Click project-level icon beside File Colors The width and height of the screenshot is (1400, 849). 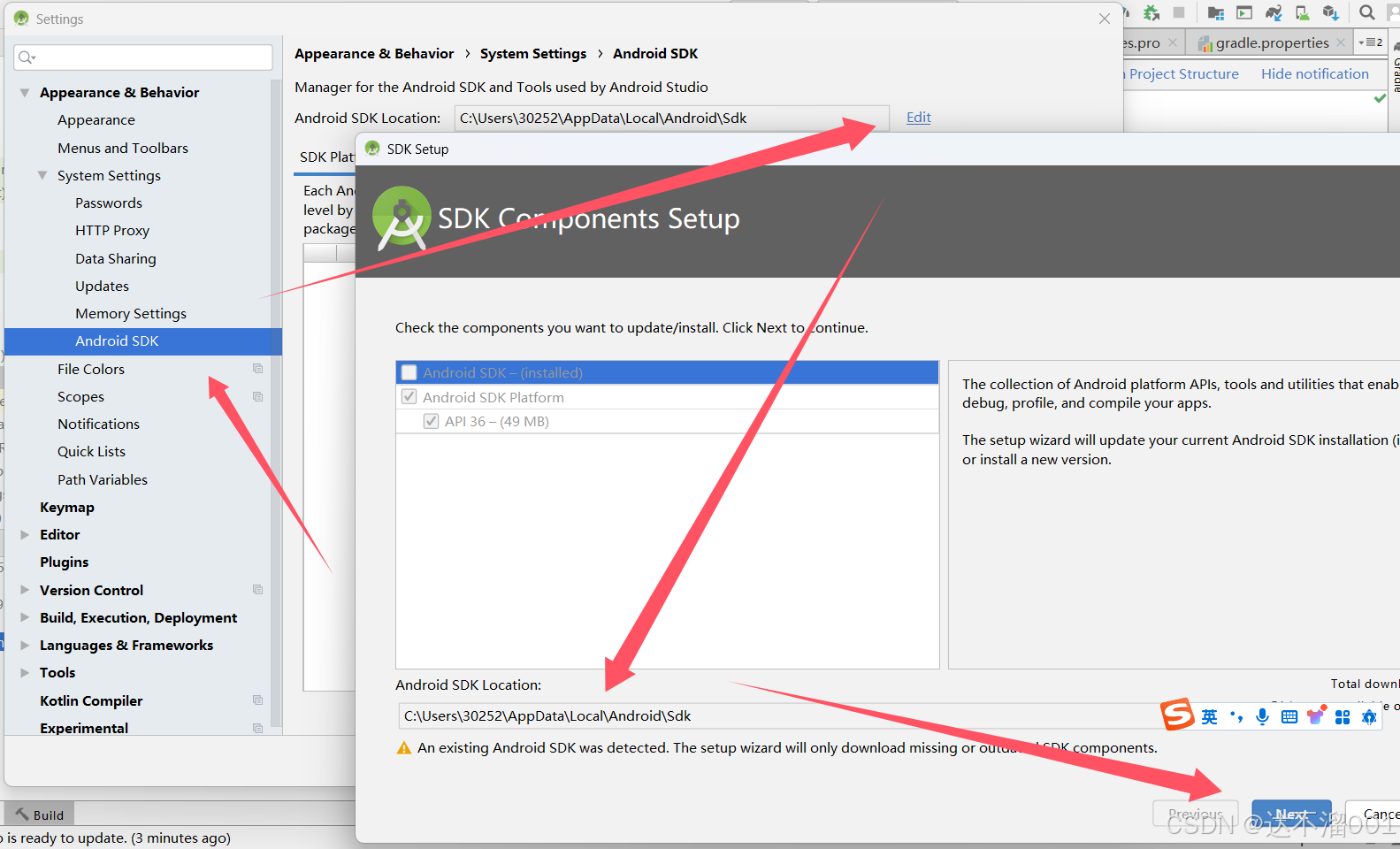[x=257, y=369]
